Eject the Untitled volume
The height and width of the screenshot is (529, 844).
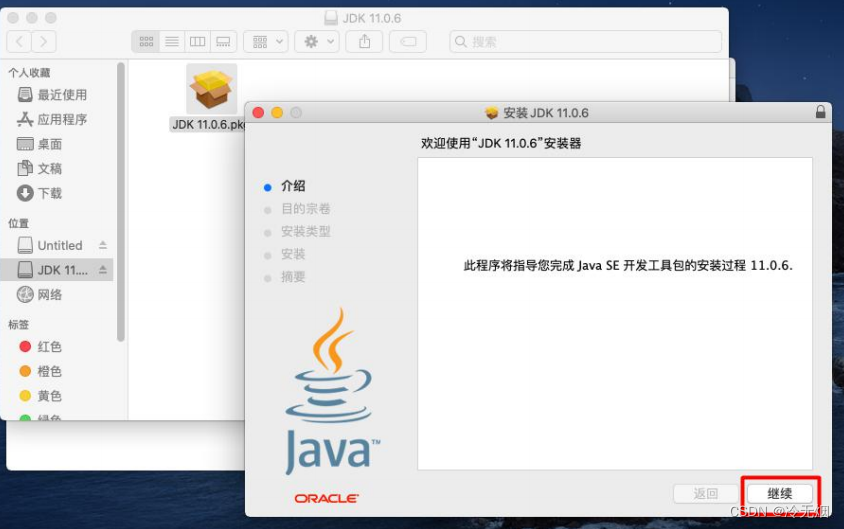tap(103, 245)
